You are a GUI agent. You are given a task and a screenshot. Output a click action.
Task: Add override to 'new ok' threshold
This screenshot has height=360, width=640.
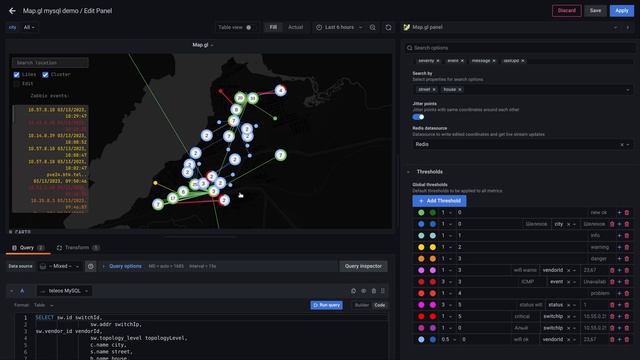click(619, 213)
